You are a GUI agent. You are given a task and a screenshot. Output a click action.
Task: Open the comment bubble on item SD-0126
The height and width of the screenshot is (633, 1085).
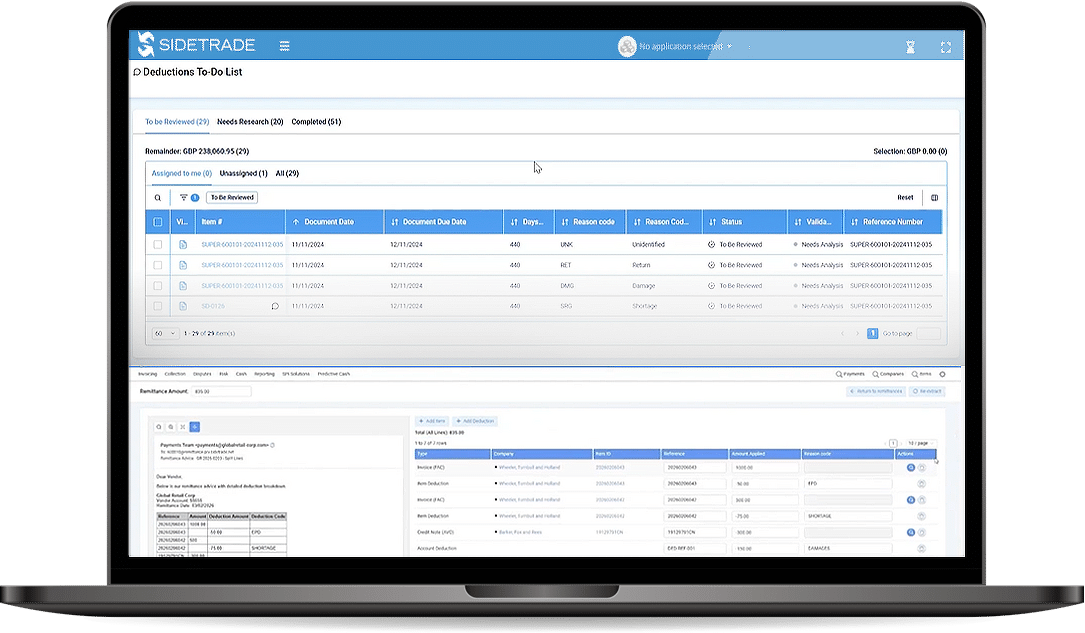point(275,306)
